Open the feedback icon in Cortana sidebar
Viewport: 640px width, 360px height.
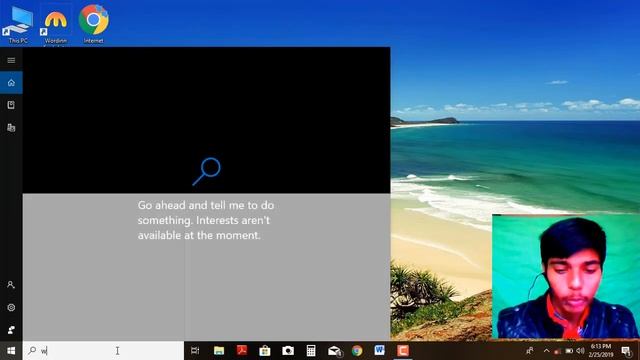(x=11, y=330)
